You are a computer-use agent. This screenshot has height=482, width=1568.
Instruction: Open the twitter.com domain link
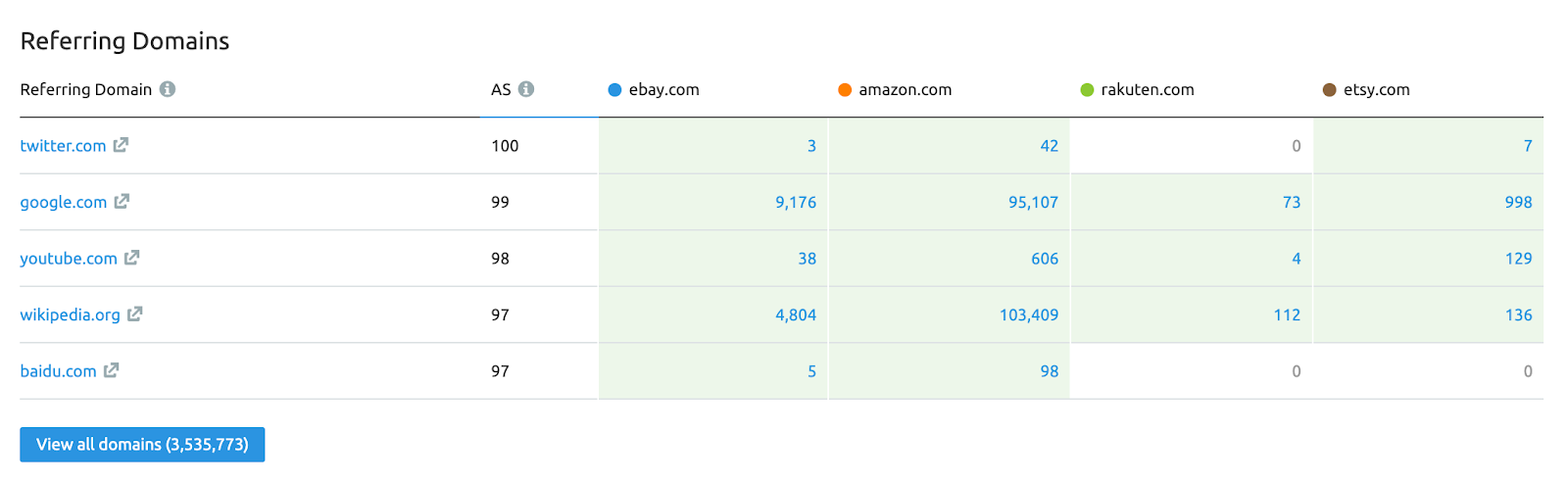63,146
